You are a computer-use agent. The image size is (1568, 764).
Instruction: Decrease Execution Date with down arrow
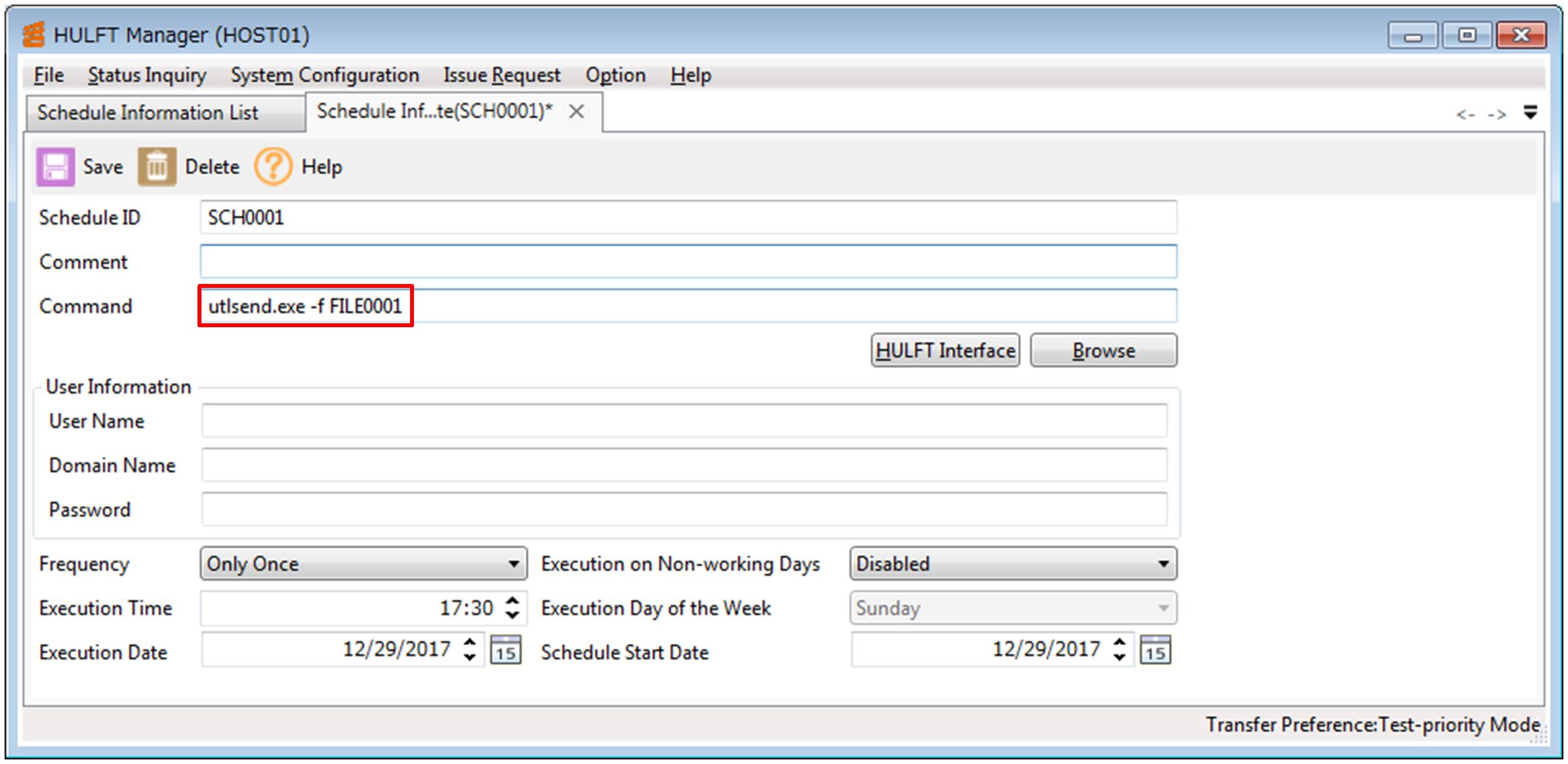point(470,657)
